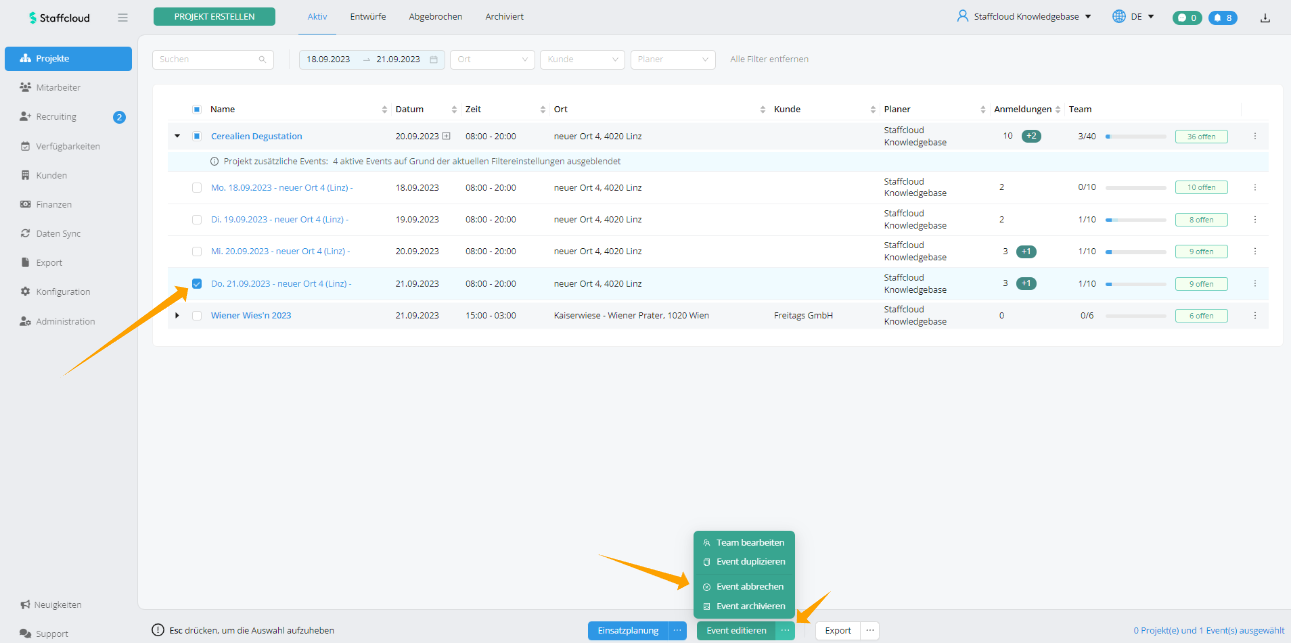
Task: Open messages badge showing 0
Action: click(1187, 17)
